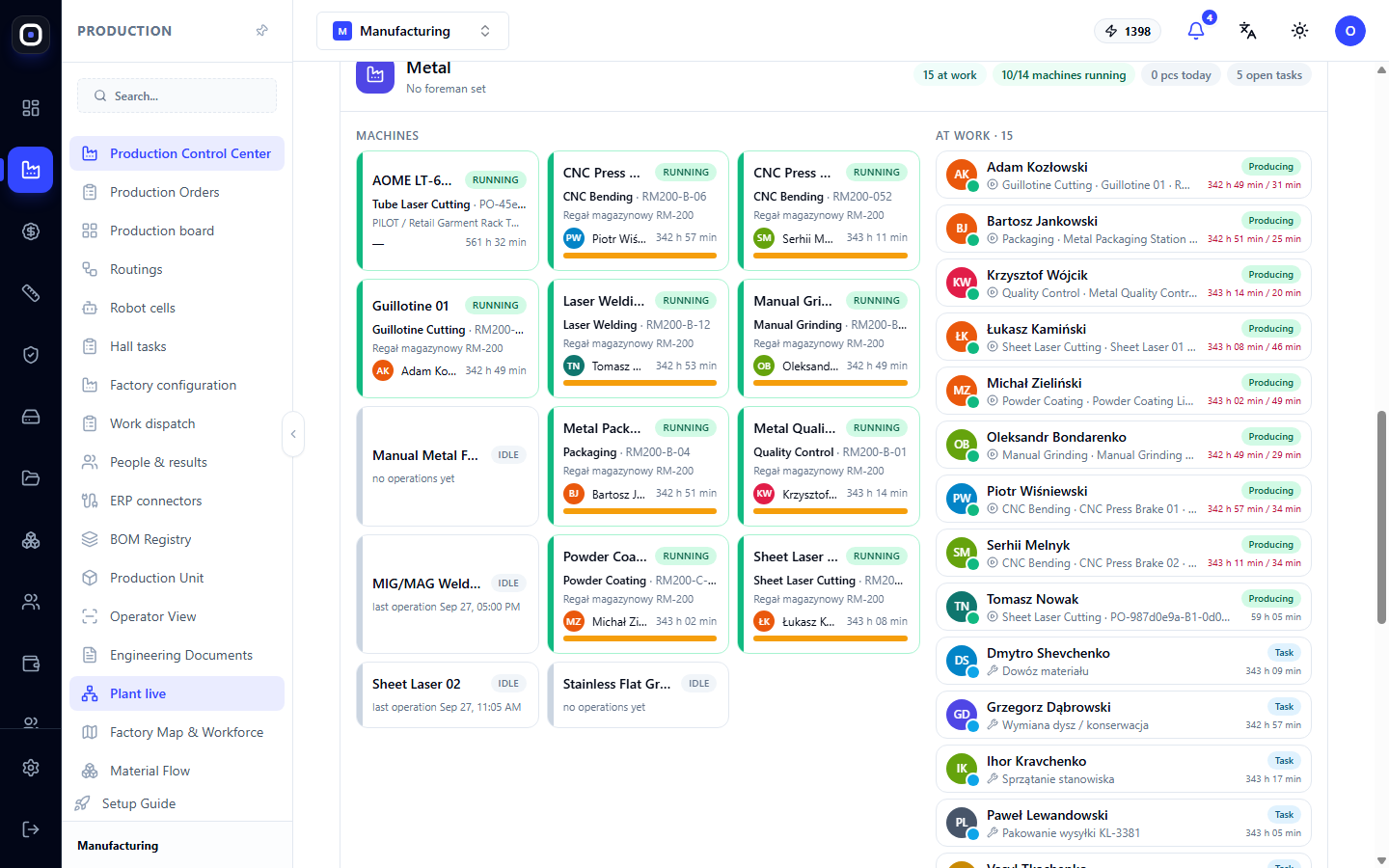
Task: Open the tag icon in the left rail
Action: 31,293
